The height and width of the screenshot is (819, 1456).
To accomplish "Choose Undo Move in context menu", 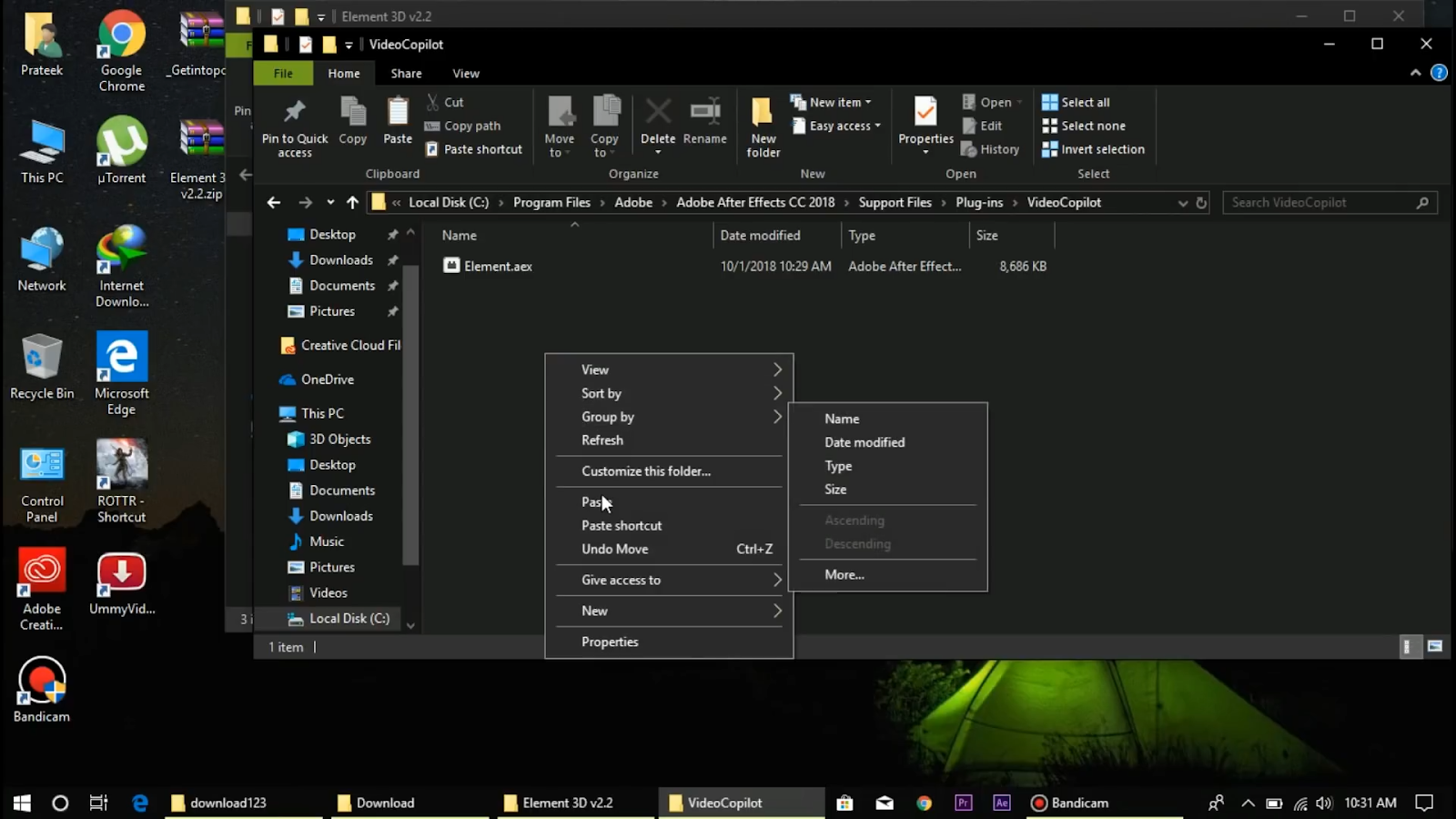I will (x=670, y=549).
